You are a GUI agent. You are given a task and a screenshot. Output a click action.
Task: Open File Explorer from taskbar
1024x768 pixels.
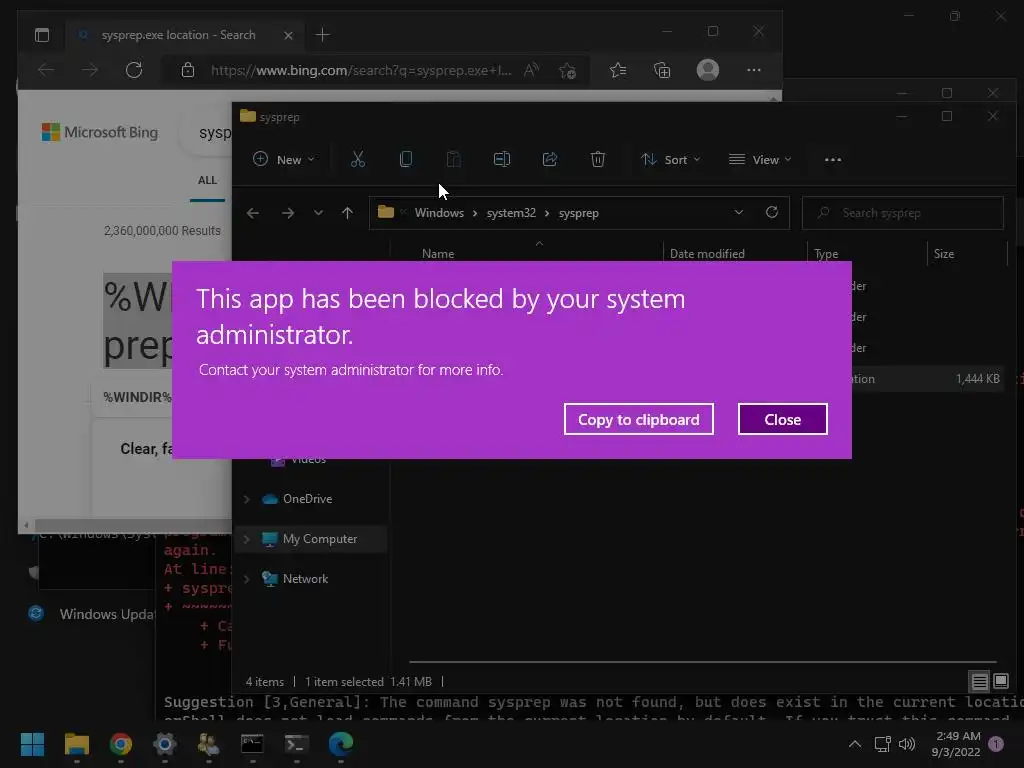[76, 744]
